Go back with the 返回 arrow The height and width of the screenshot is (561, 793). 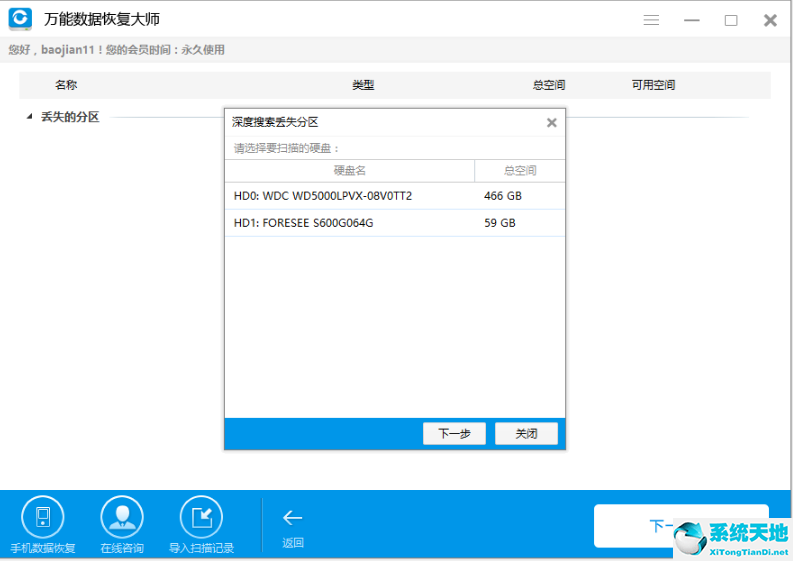292,517
